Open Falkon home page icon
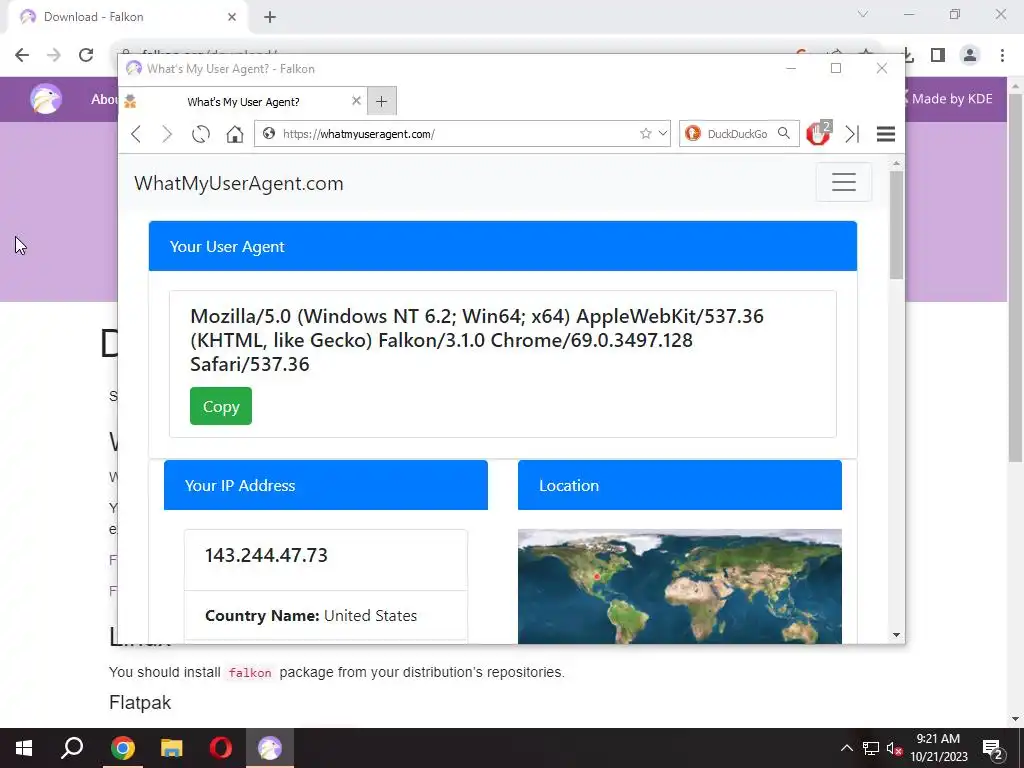Image resolution: width=1024 pixels, height=768 pixels. coord(234,134)
